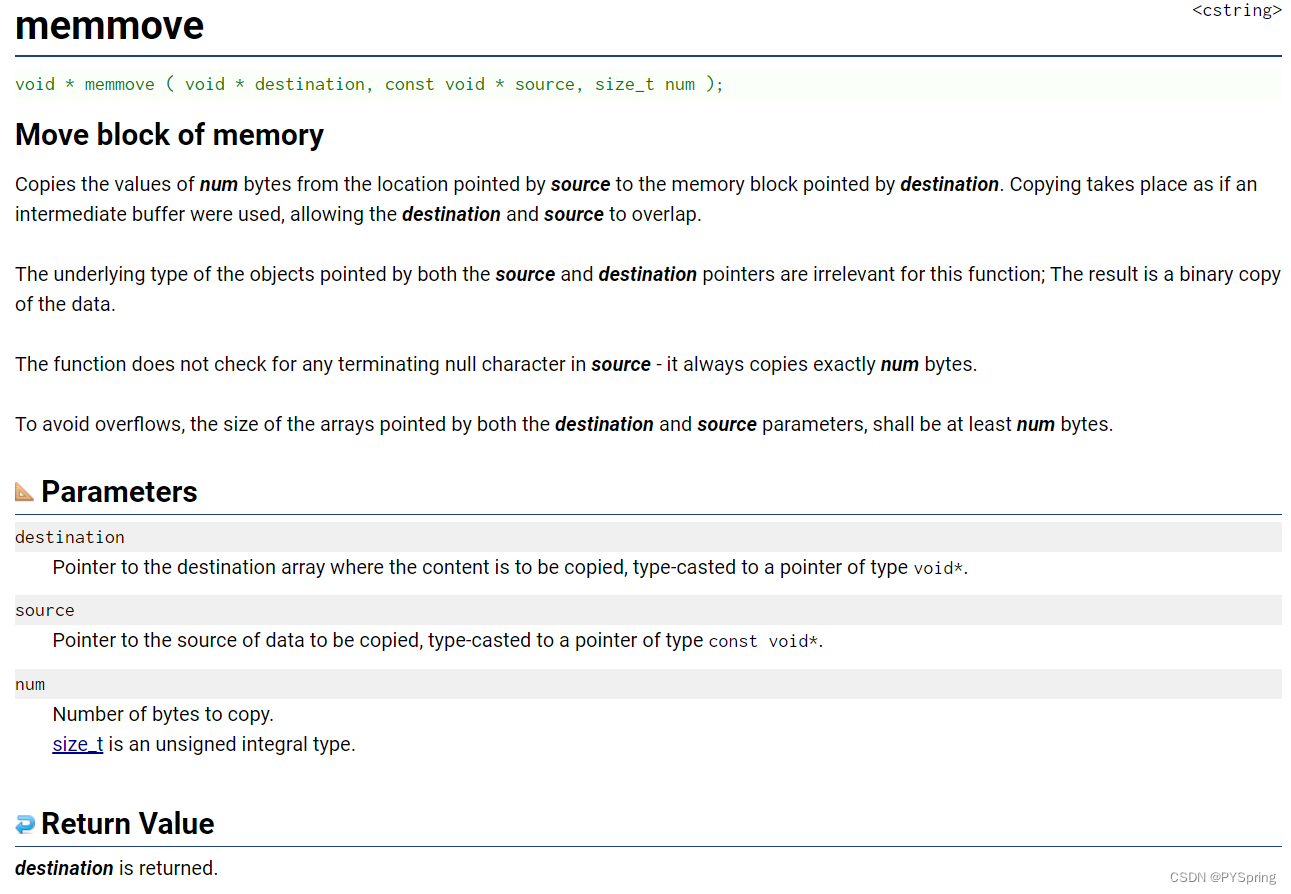Click "Number of bytes to copy." text
1291x894 pixels.
[163, 714]
